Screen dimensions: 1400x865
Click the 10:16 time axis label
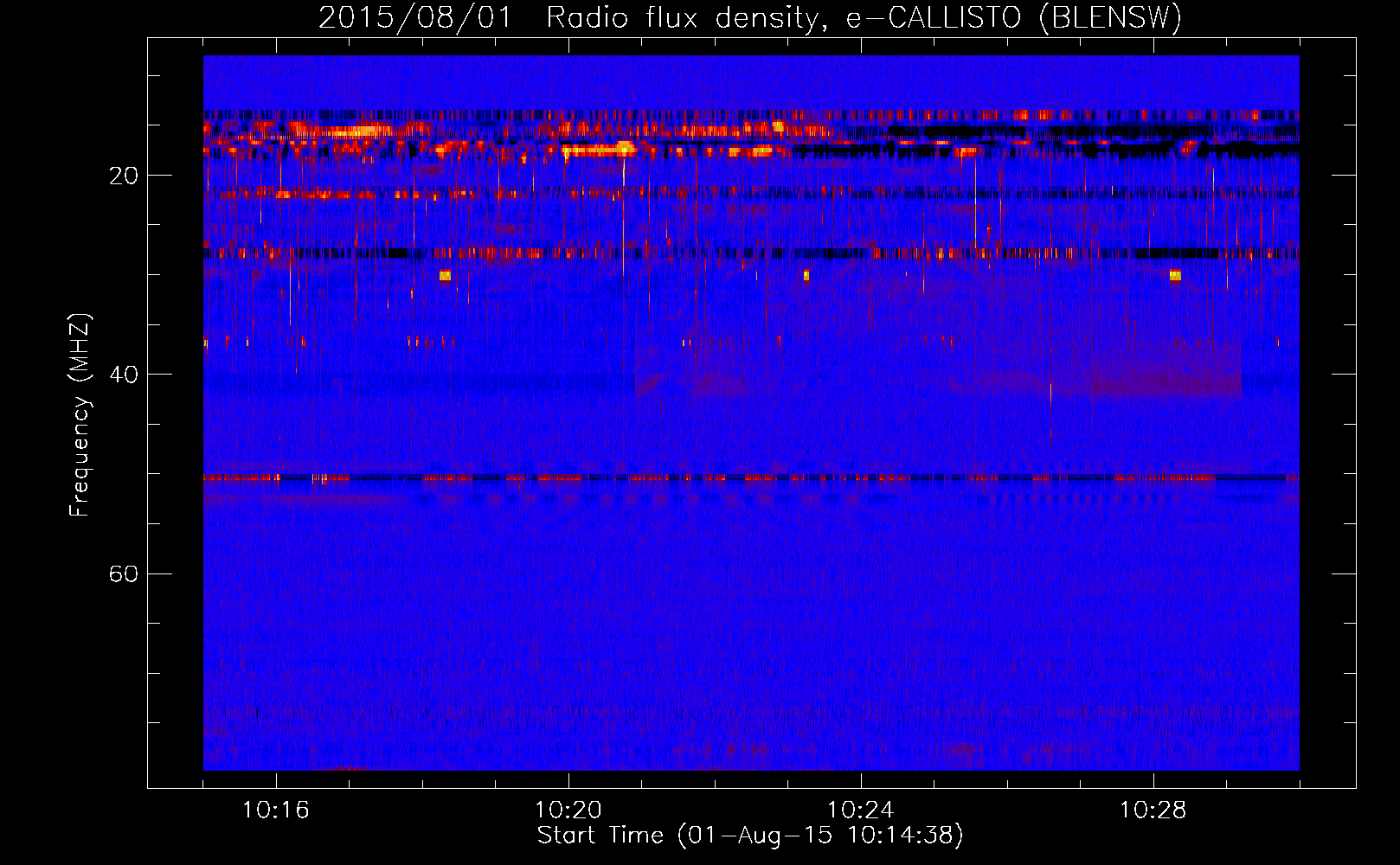pyautogui.click(x=276, y=811)
